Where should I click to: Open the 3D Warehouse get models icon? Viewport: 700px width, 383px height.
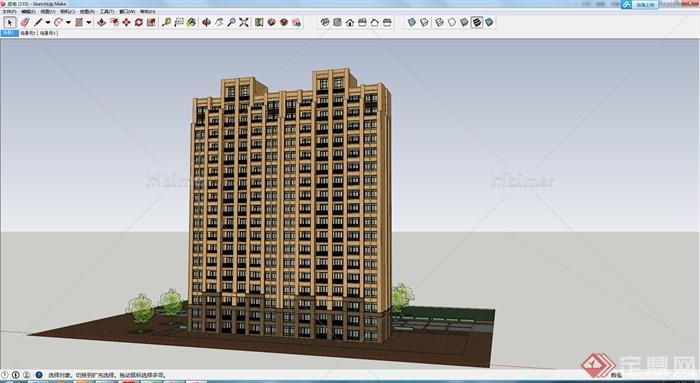(271, 22)
